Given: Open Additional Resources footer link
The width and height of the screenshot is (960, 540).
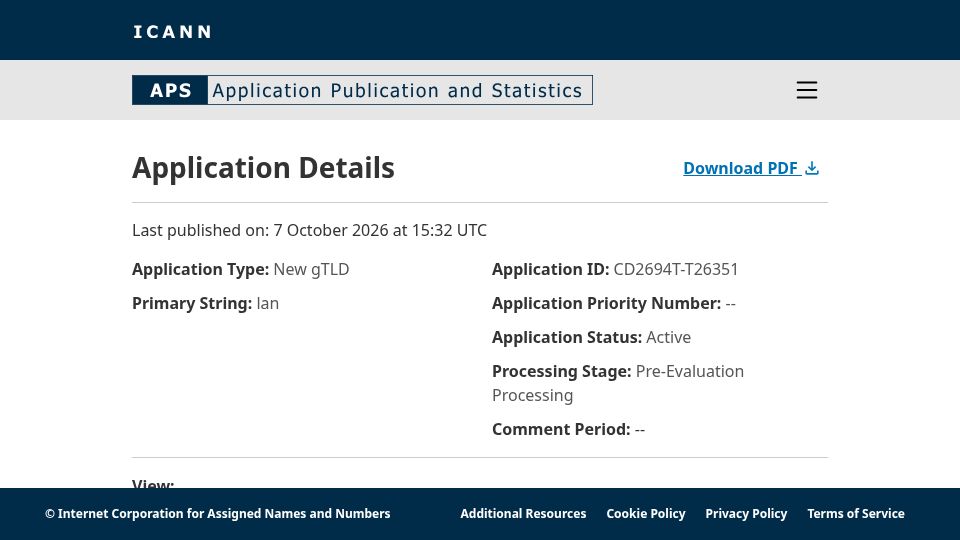Looking at the screenshot, I should click(x=523, y=514).
